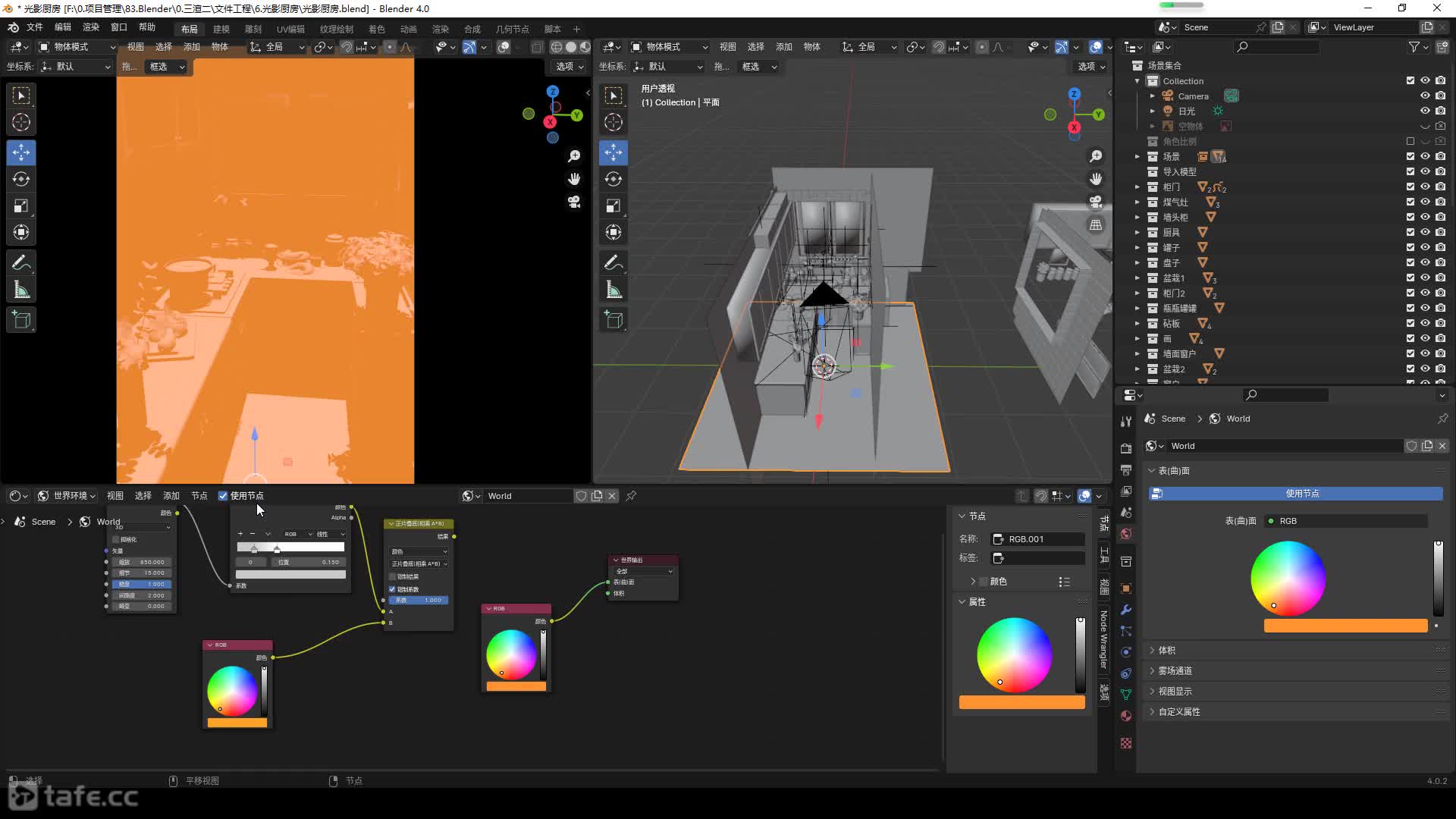1456x819 pixels.
Task: Open the 添加 menu in node editor
Action: (x=171, y=496)
